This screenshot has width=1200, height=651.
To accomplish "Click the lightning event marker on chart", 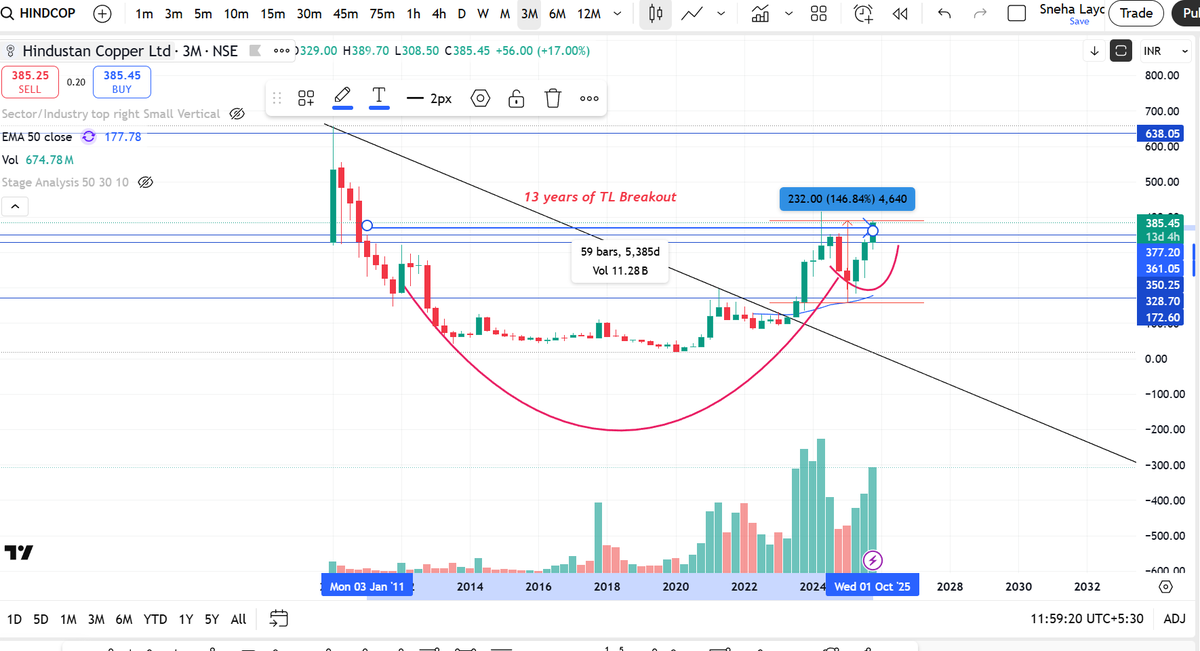I will [x=872, y=559].
